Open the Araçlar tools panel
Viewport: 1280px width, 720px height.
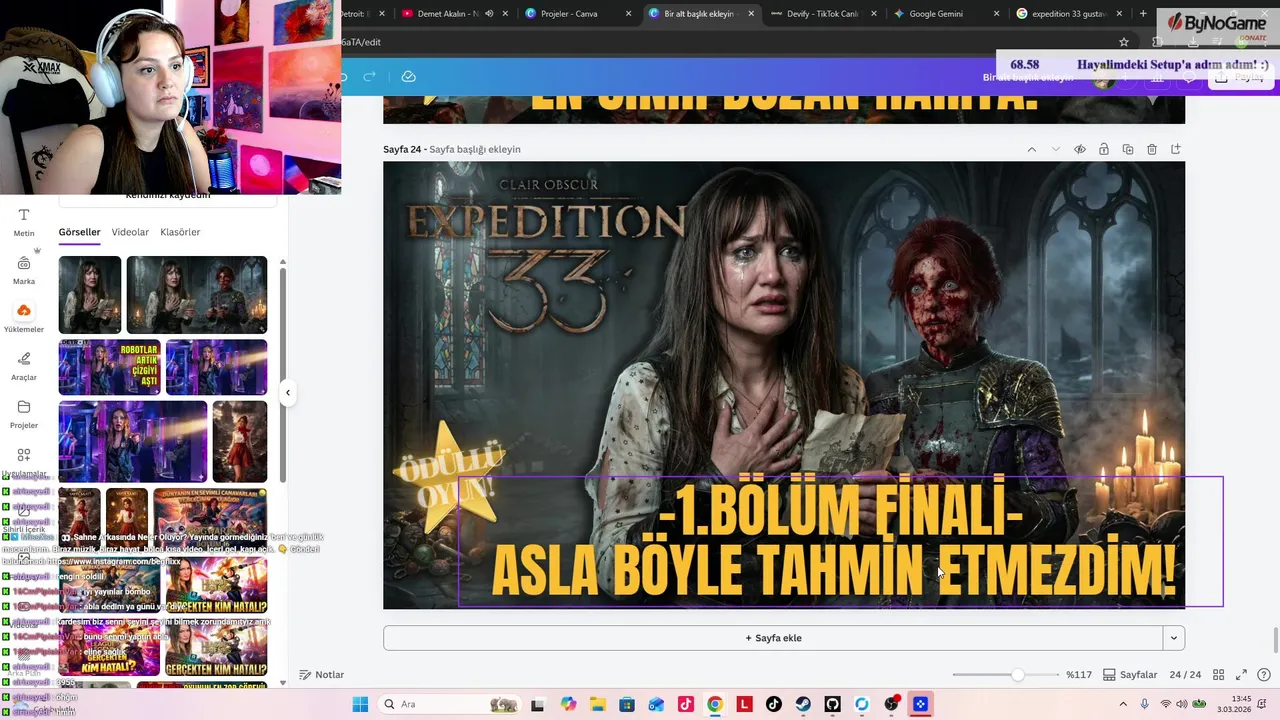point(24,366)
